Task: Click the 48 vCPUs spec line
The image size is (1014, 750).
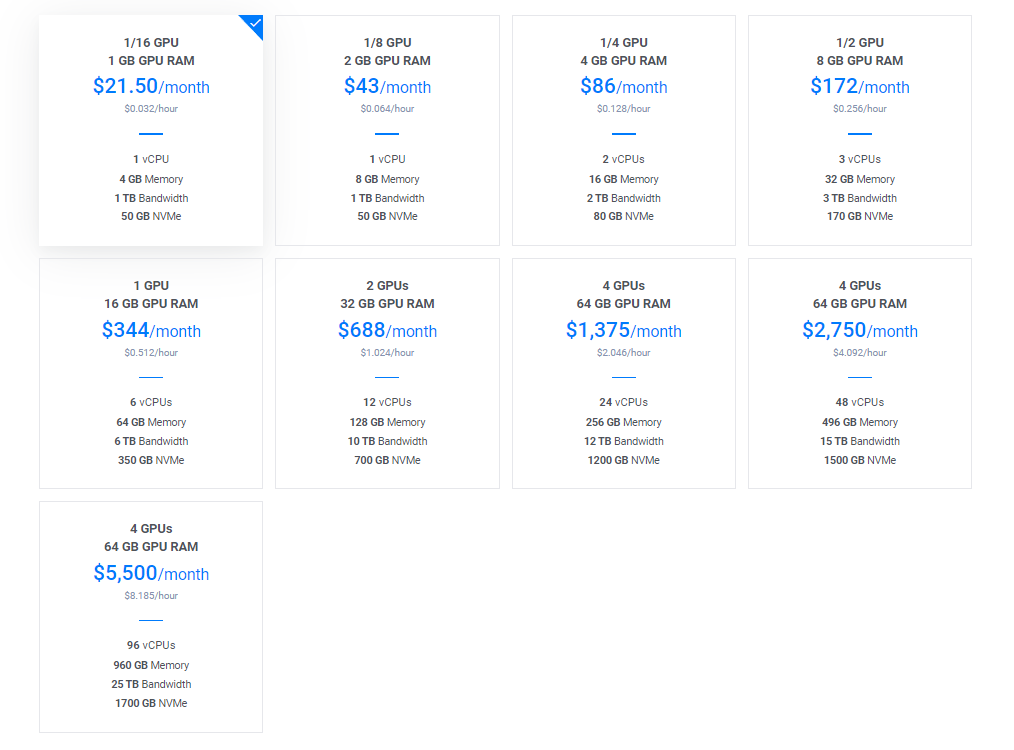Action: tap(859, 402)
